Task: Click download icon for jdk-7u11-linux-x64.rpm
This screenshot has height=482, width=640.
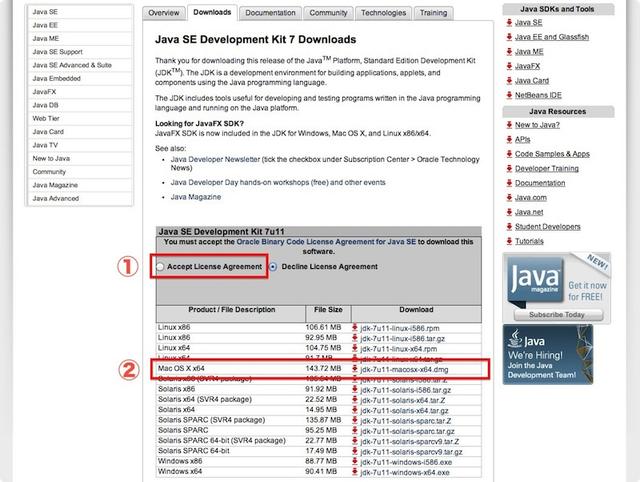Action: click(355, 349)
